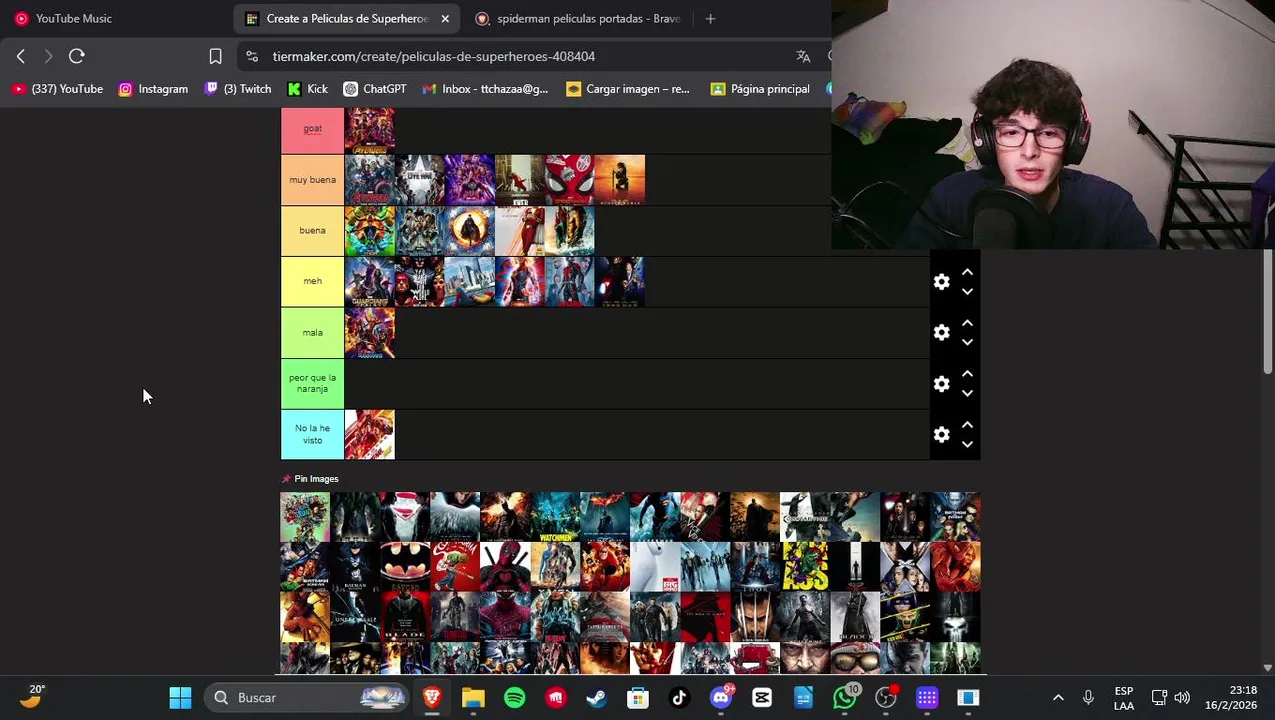The image size is (1275, 720).
Task: Open Spotify from taskbar
Action: click(x=514, y=698)
